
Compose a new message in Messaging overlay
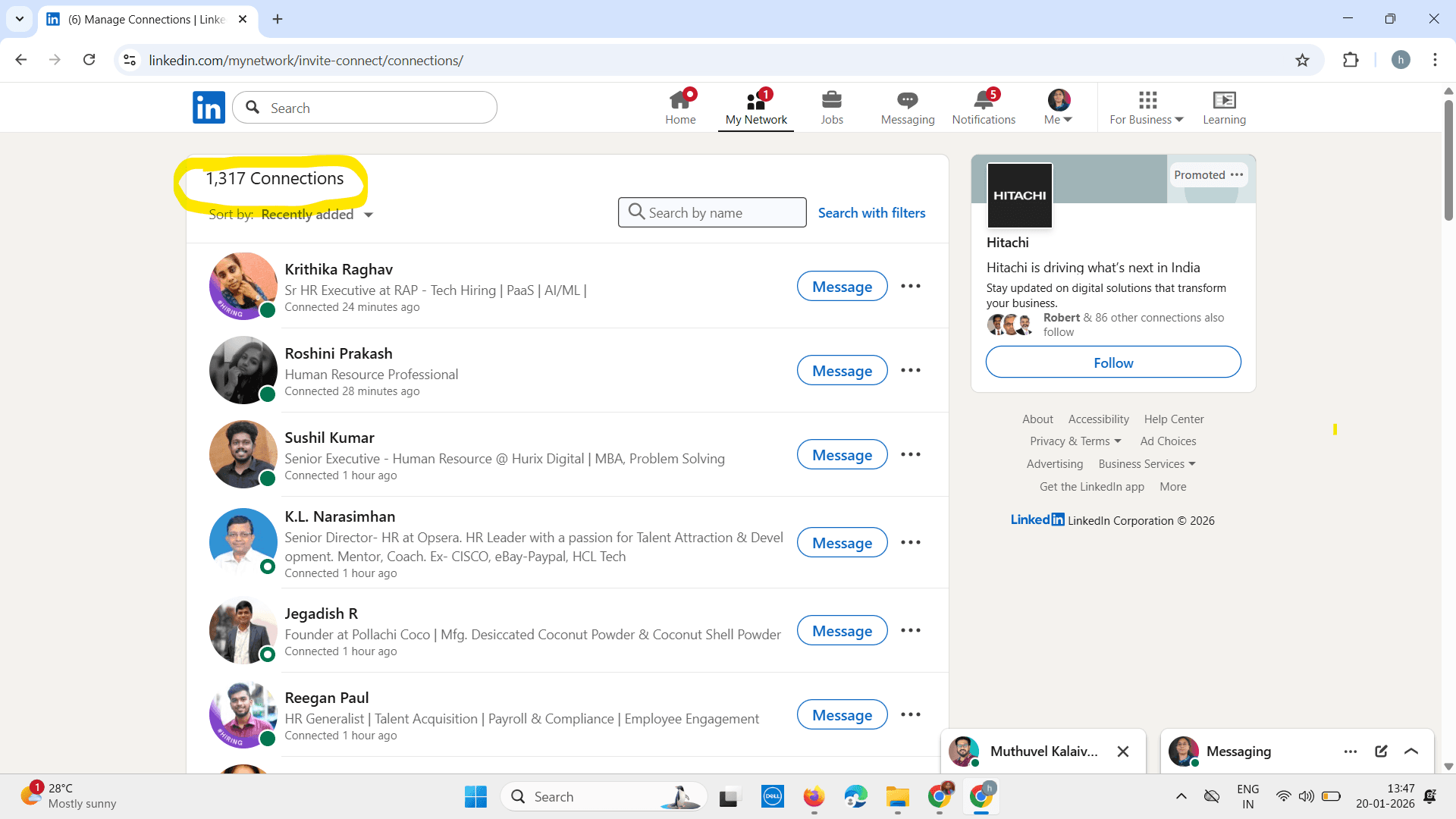(1381, 752)
